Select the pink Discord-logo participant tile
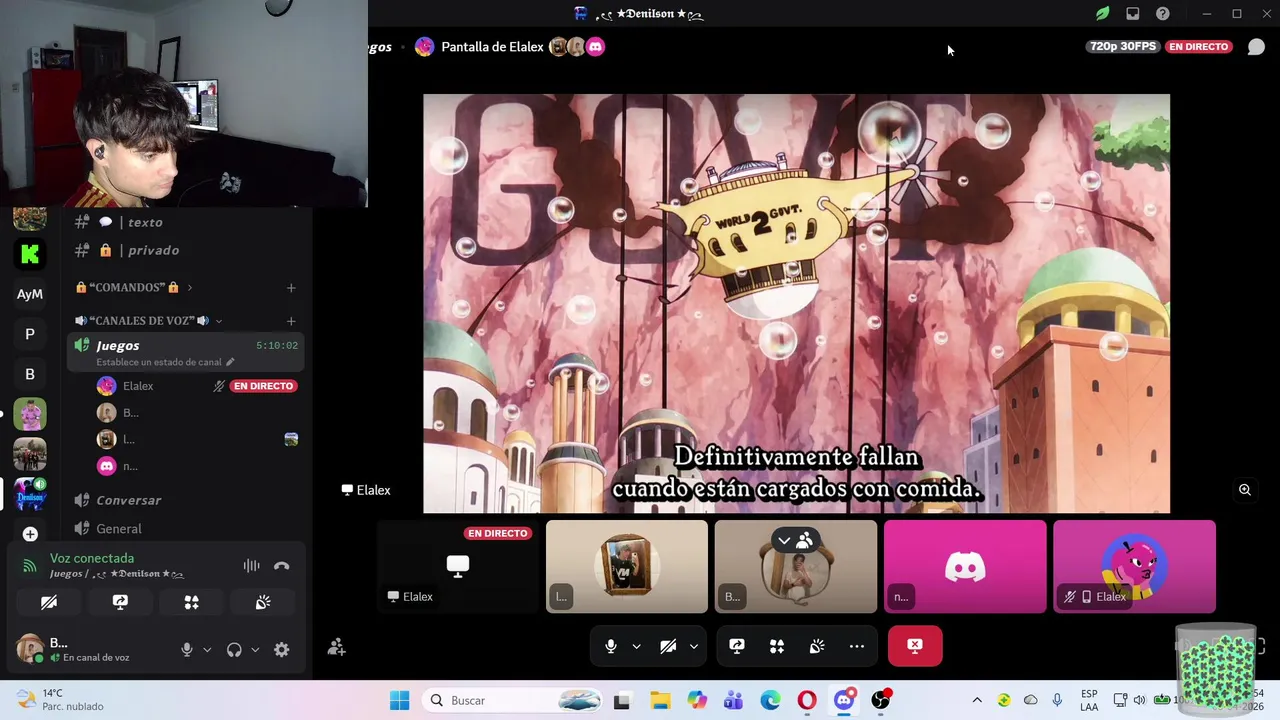 click(x=965, y=566)
